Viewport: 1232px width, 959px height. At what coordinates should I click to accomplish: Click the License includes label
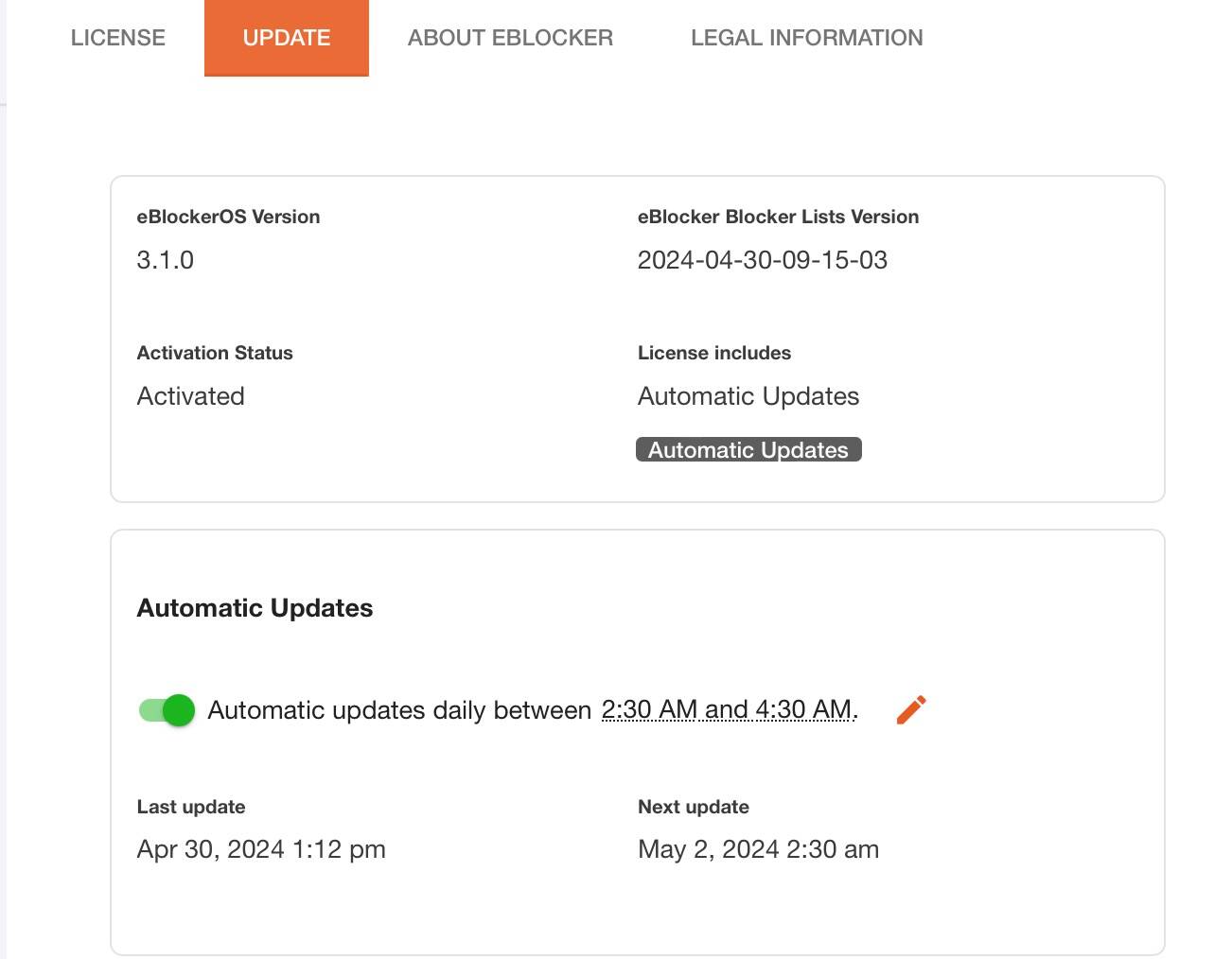point(714,353)
